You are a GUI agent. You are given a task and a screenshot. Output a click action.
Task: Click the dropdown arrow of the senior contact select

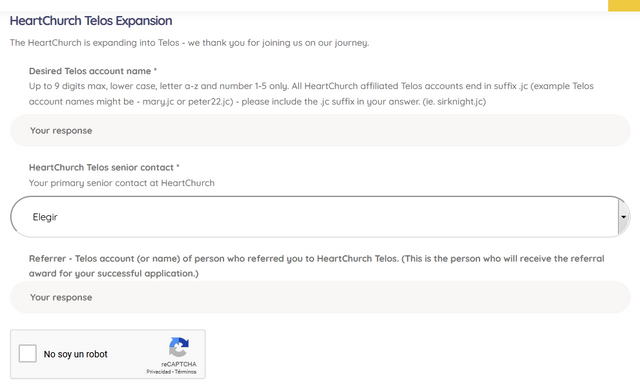point(623,217)
